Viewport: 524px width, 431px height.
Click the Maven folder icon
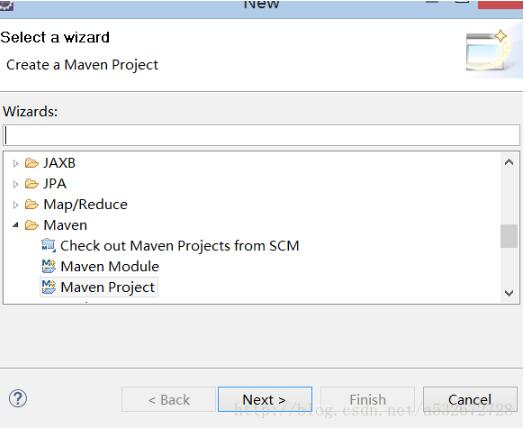(31, 225)
